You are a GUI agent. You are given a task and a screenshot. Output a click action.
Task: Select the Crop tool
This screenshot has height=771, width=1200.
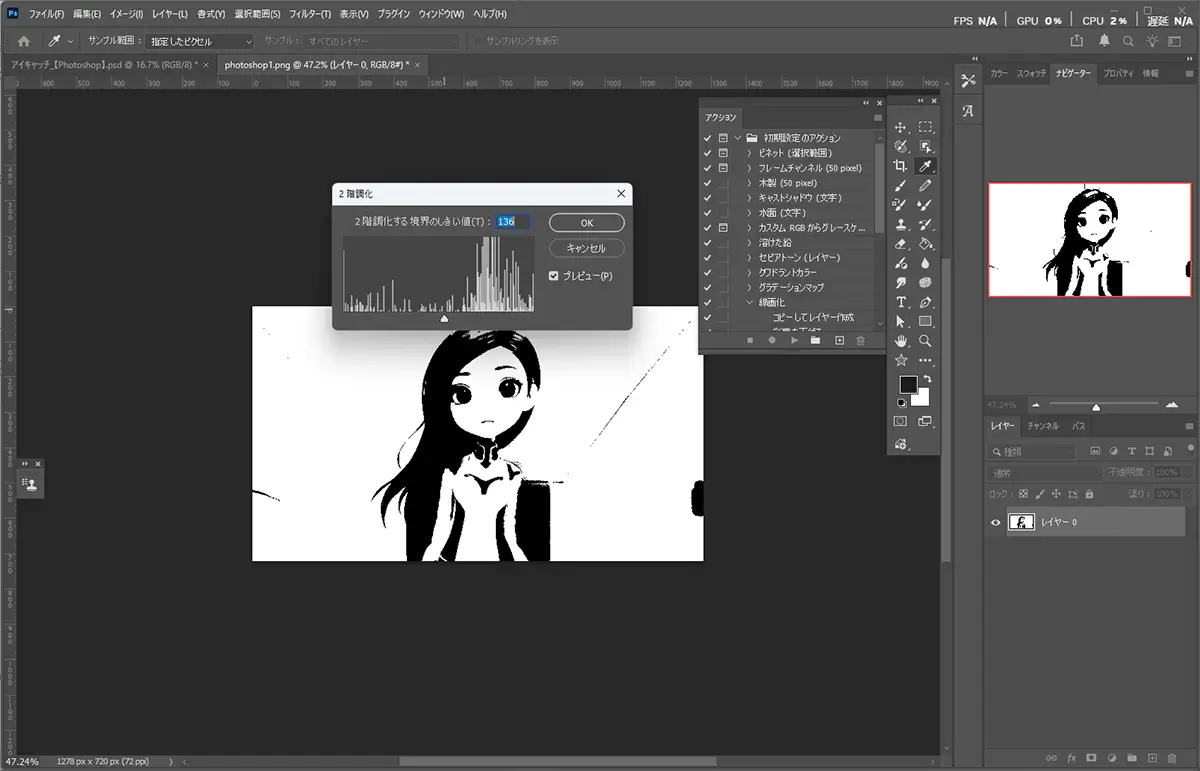901,166
